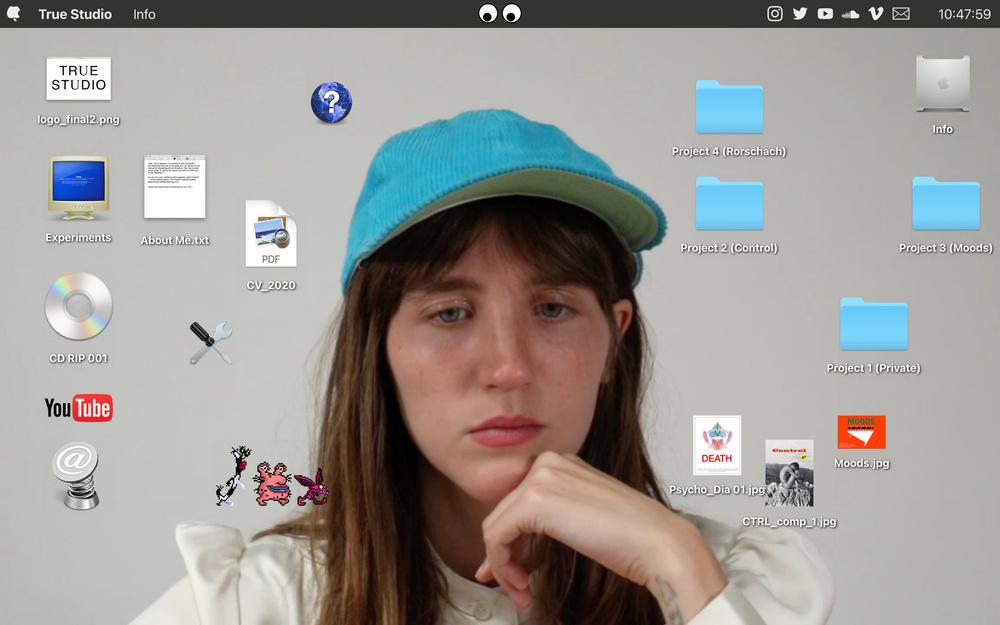The height and width of the screenshot is (625, 1000).
Task: Open the logo_final2.png file icon
Action: (78, 79)
